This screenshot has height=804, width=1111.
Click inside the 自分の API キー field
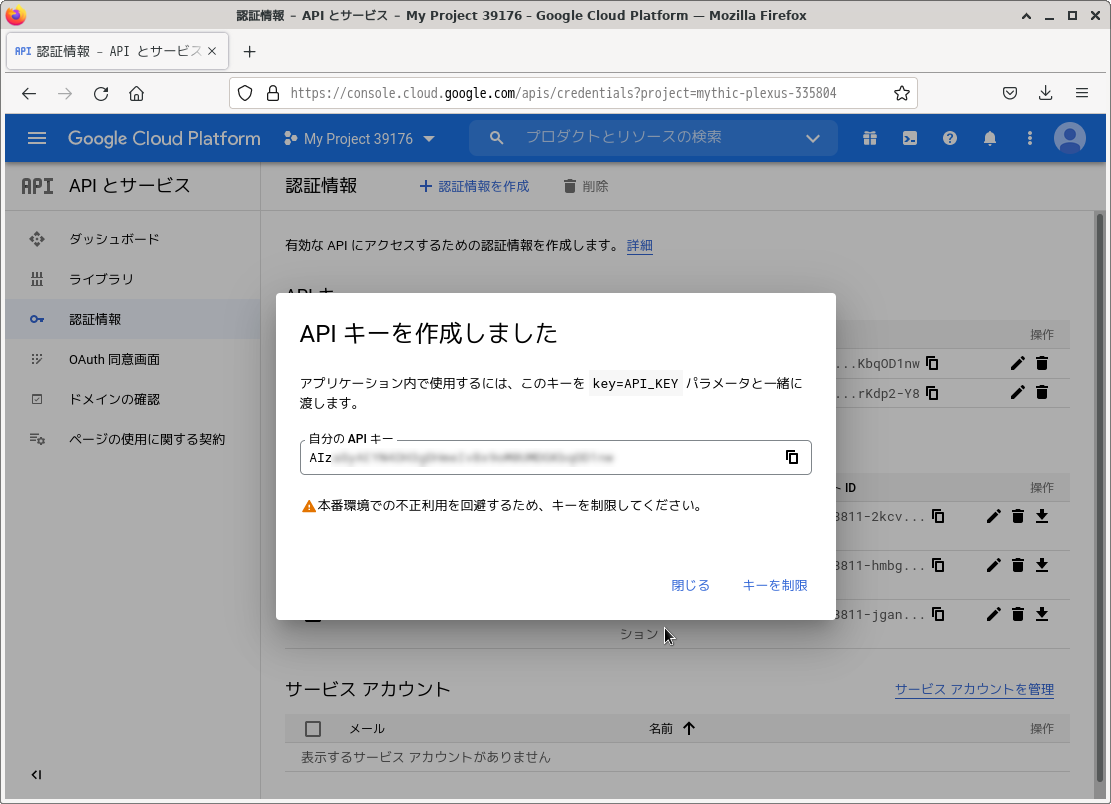point(550,457)
